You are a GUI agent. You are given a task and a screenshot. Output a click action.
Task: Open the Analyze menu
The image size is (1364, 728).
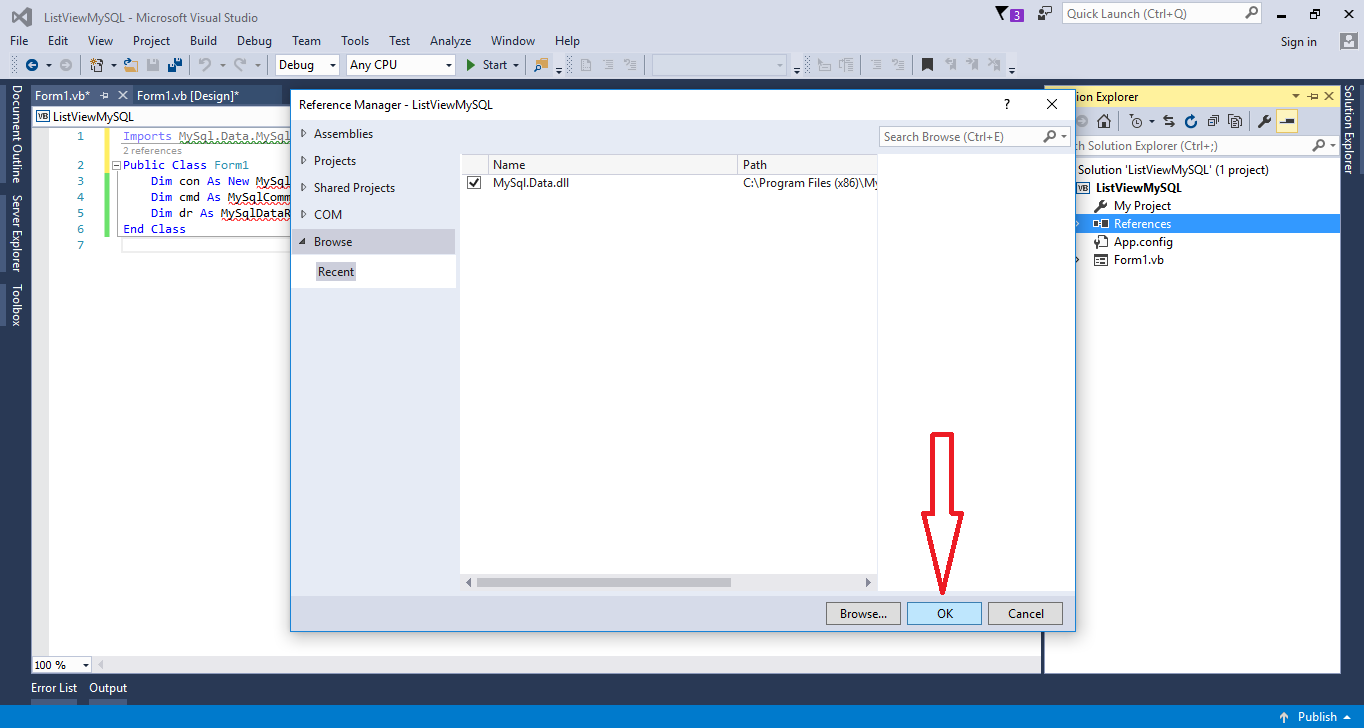[x=450, y=41]
